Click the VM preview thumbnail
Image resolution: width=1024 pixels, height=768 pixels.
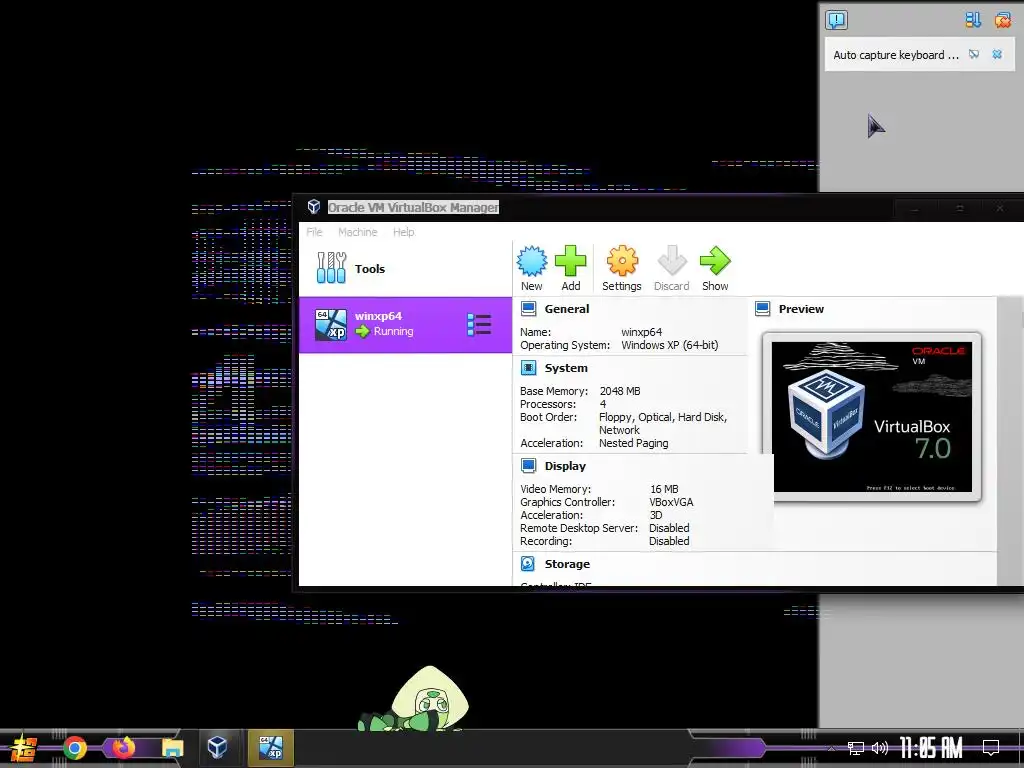(872, 417)
